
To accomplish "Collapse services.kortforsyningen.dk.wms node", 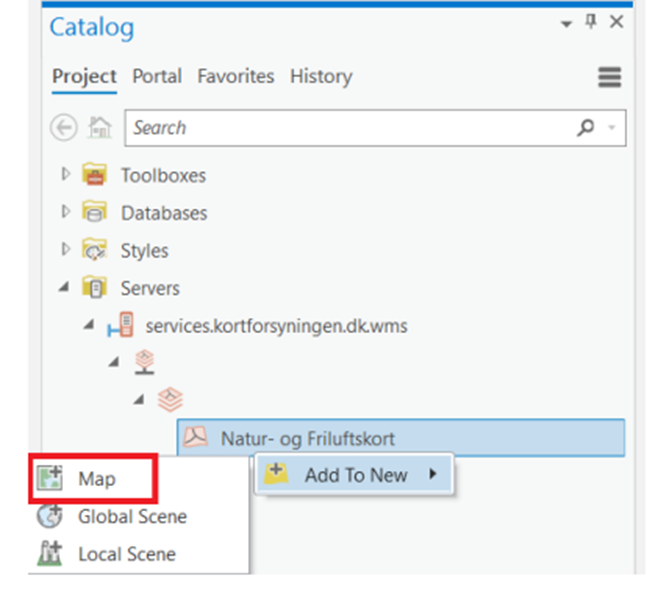I will (x=89, y=324).
